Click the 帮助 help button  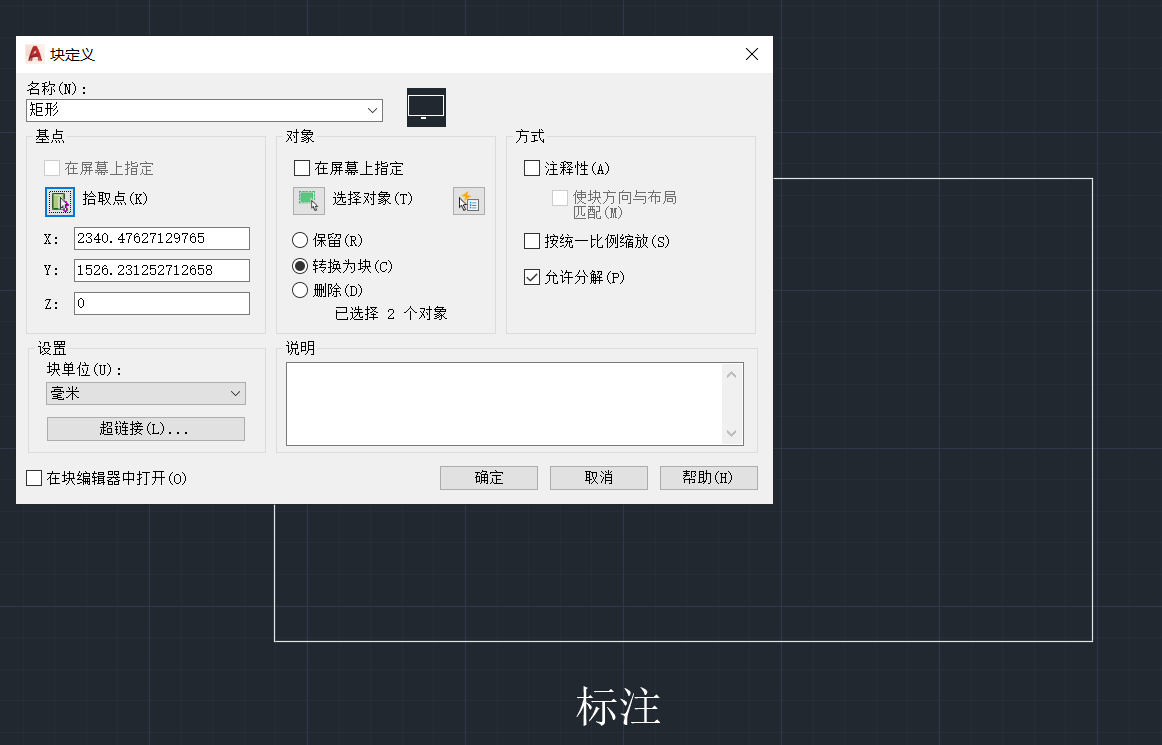point(708,477)
